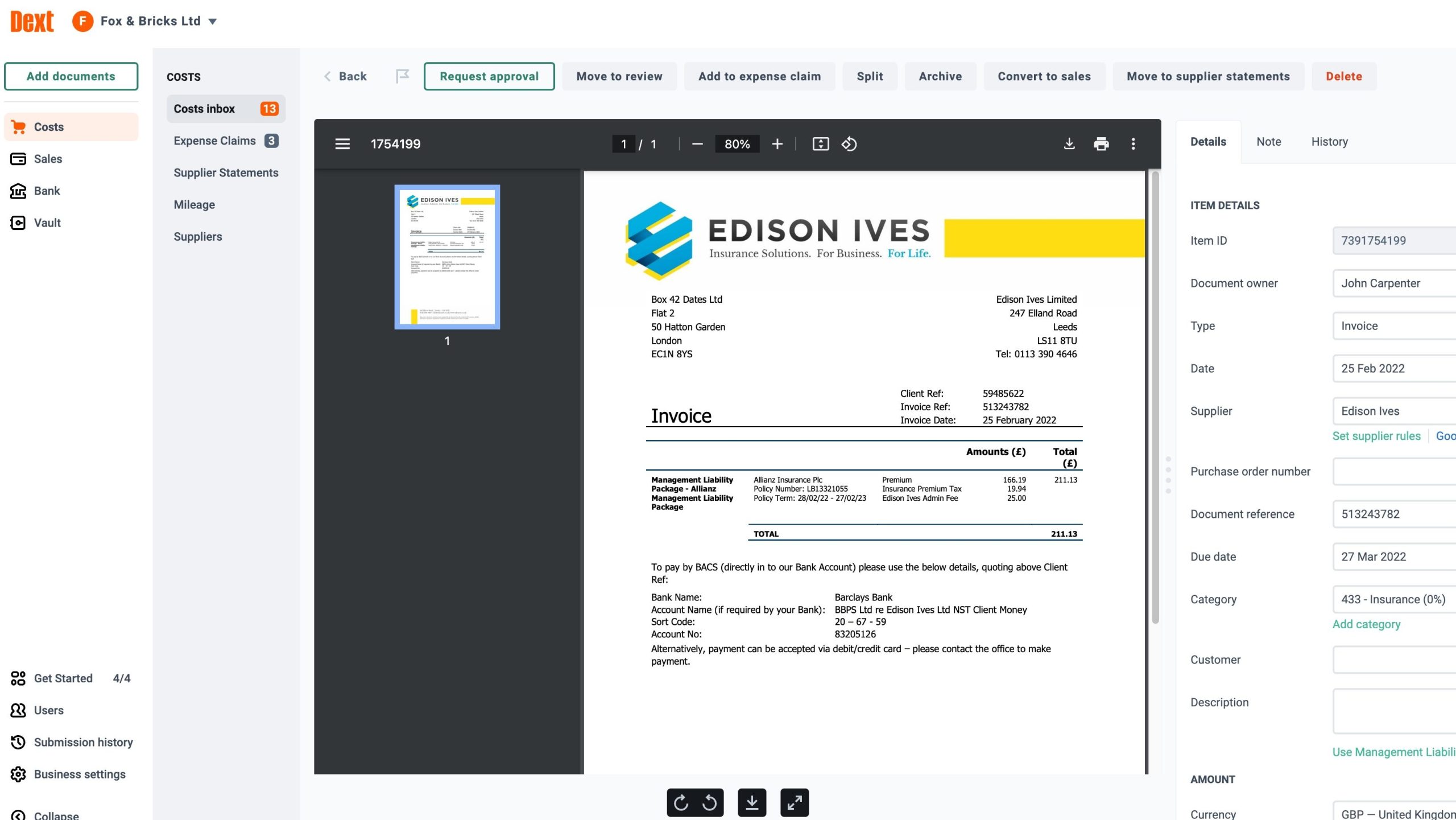Open the Users page
The height and width of the screenshot is (820, 1456).
pos(71,710)
